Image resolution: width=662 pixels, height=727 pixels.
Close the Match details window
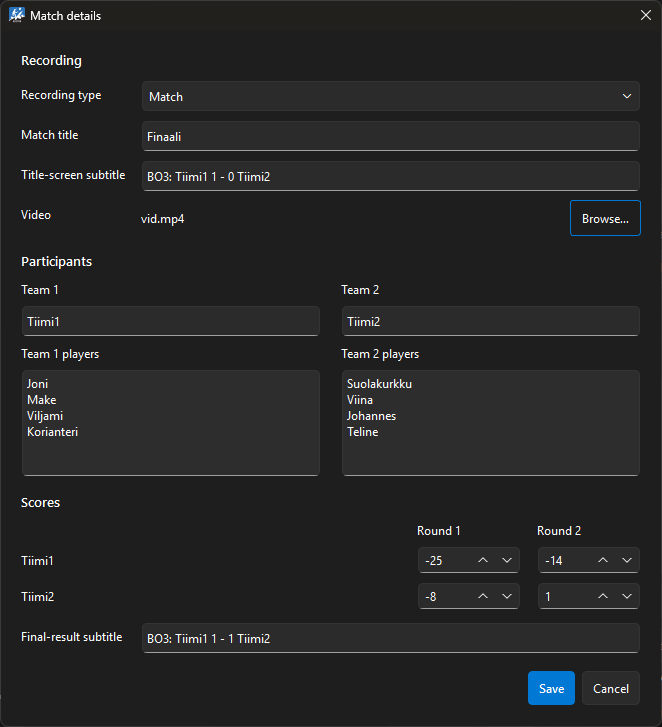coord(646,15)
